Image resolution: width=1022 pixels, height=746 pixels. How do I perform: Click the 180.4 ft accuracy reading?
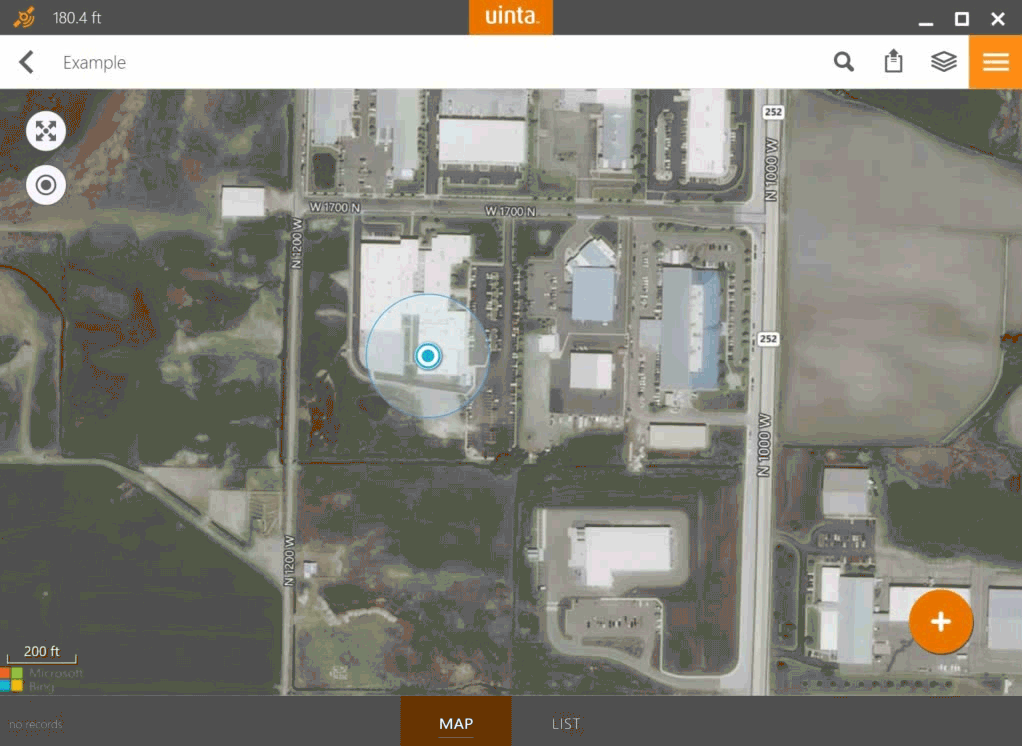tap(77, 18)
